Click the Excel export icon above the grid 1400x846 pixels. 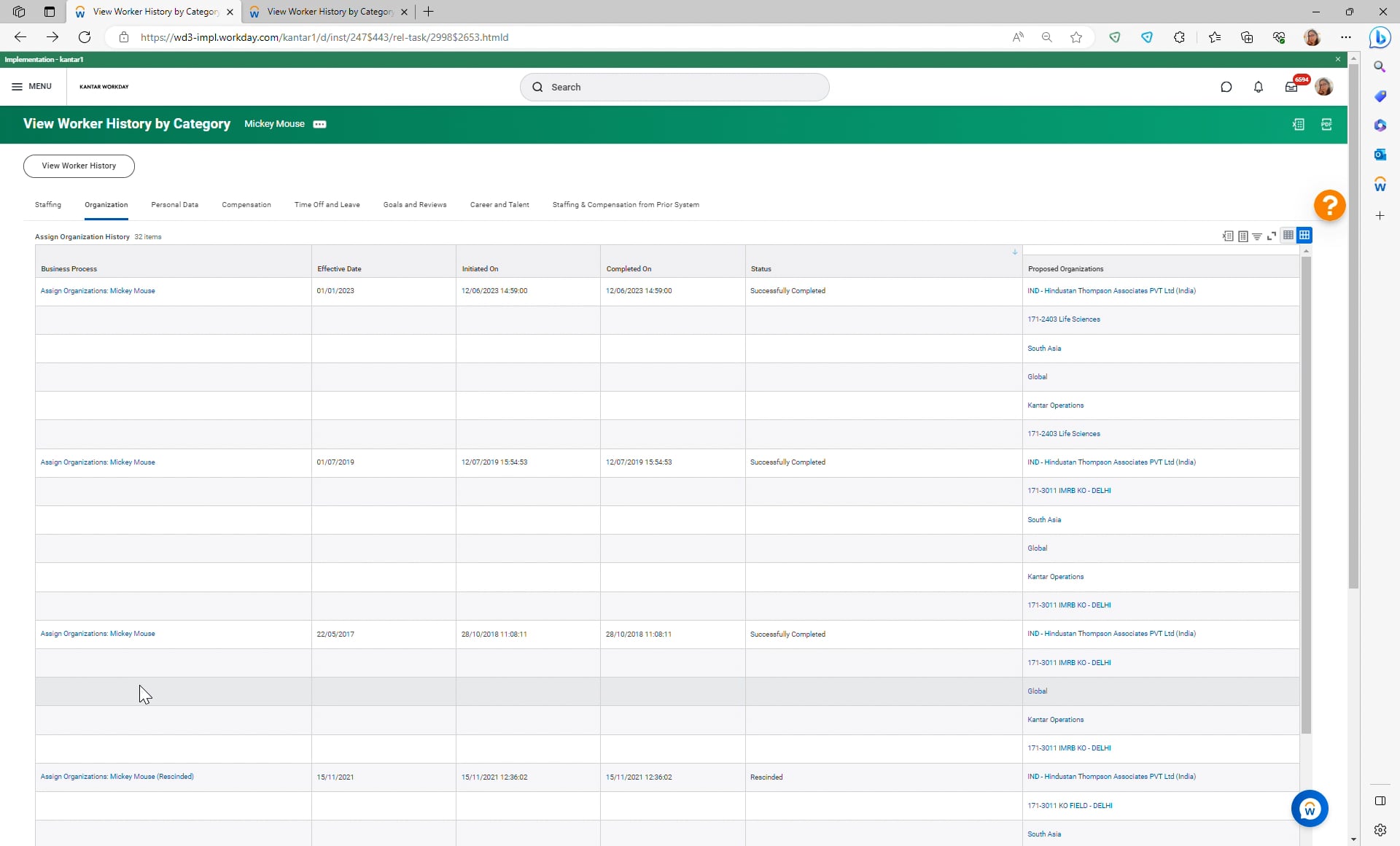1228,236
